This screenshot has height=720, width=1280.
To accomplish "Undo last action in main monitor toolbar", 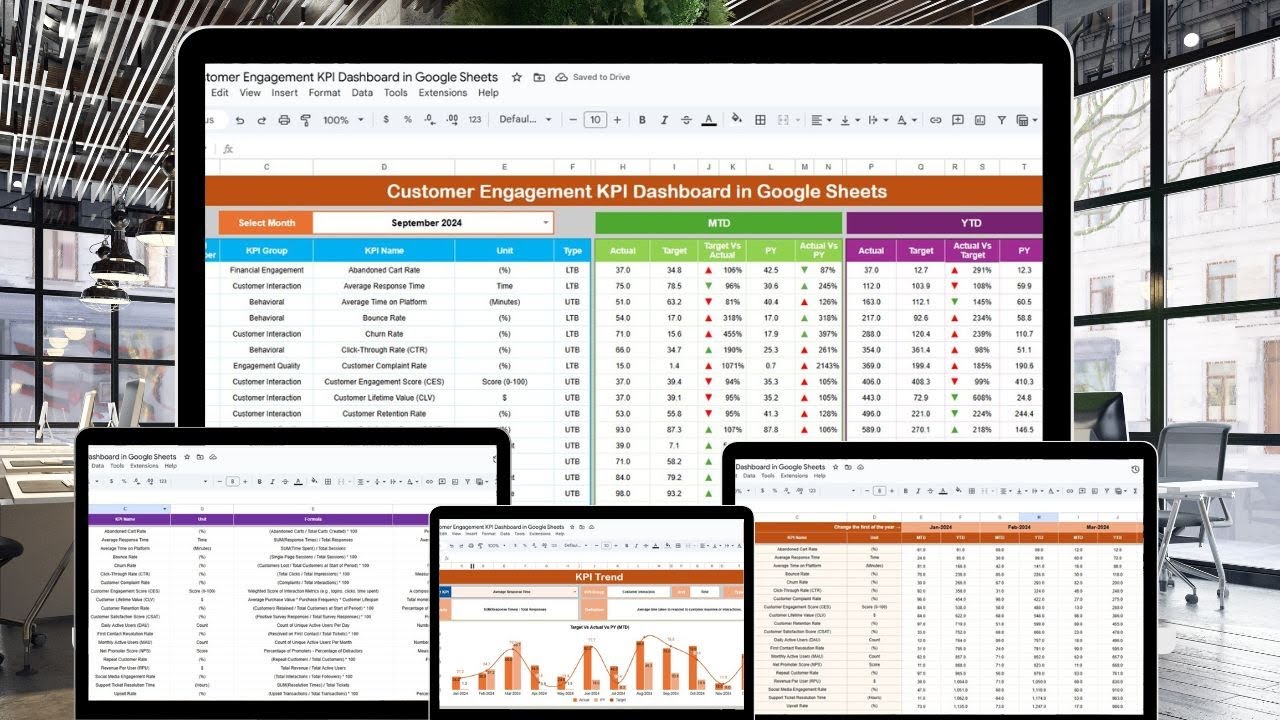I will coord(240,120).
